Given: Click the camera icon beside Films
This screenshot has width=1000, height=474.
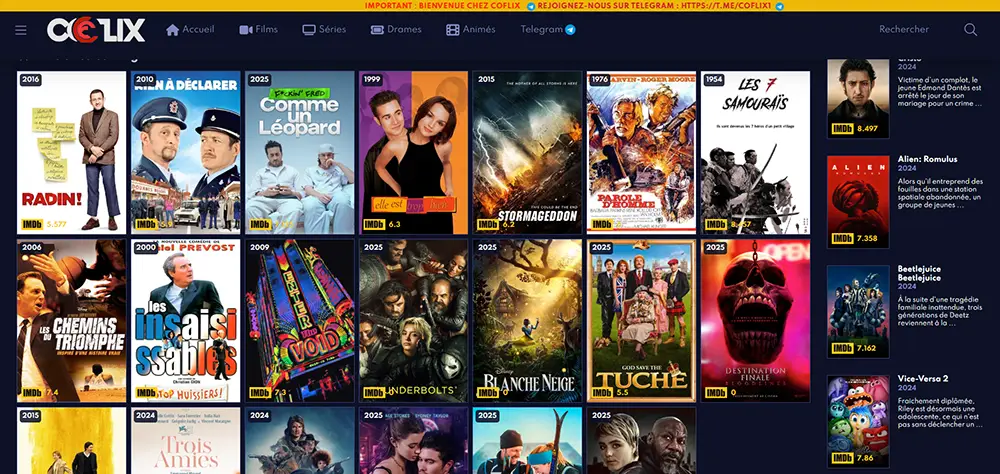Looking at the screenshot, I should click(x=245, y=30).
